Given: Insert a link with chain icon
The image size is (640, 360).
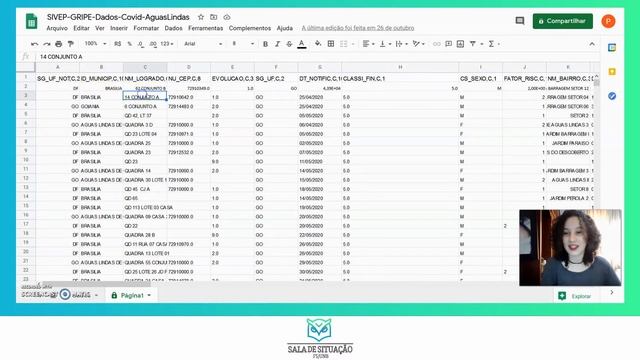Looking at the screenshot, I should pyautogui.click(x=437, y=44).
